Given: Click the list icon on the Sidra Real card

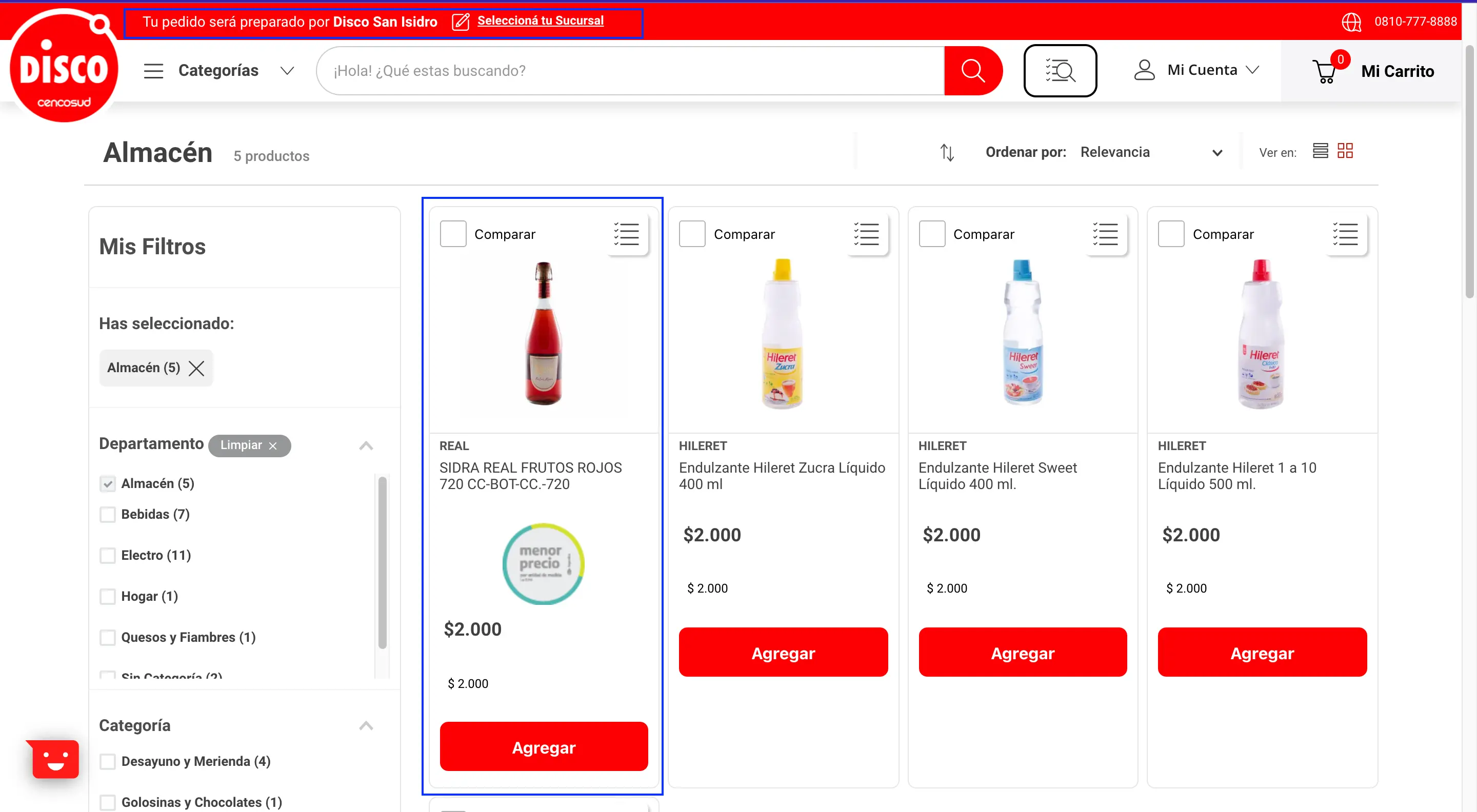Looking at the screenshot, I should 626,234.
